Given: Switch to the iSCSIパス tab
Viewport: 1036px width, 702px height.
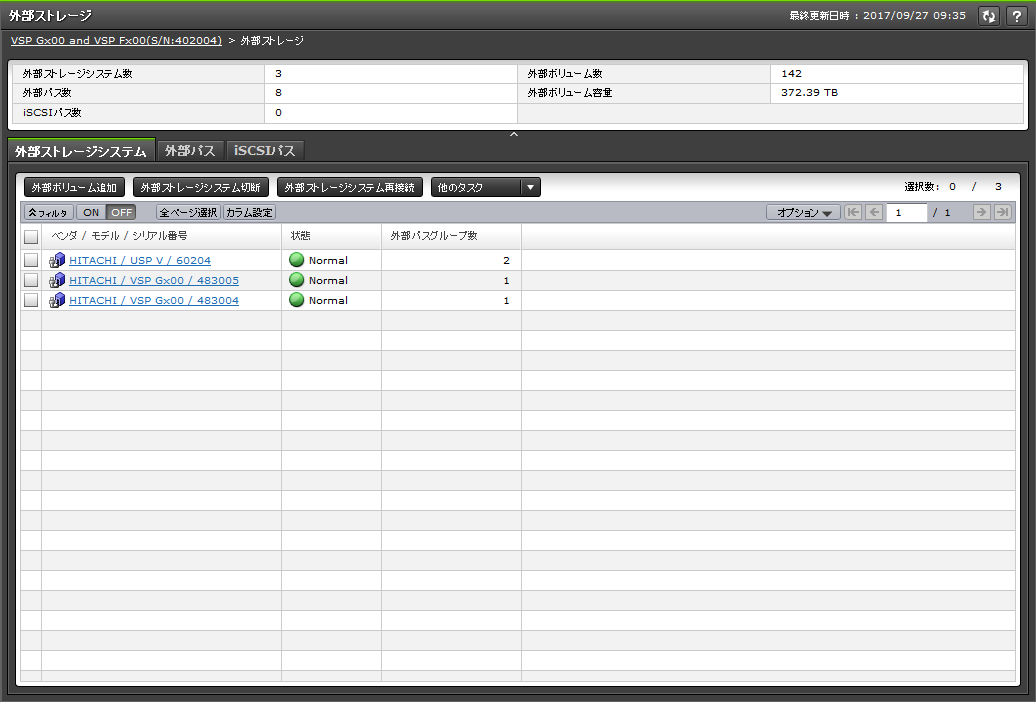Looking at the screenshot, I should pyautogui.click(x=264, y=151).
